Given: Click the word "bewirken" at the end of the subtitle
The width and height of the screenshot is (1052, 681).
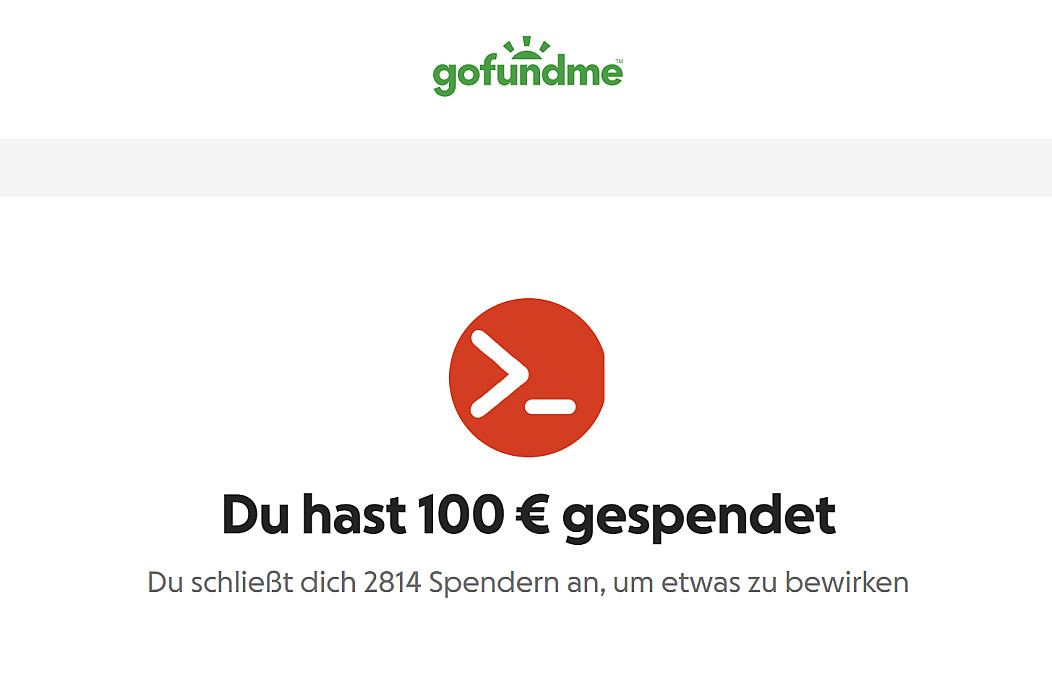Looking at the screenshot, I should click(847, 582).
